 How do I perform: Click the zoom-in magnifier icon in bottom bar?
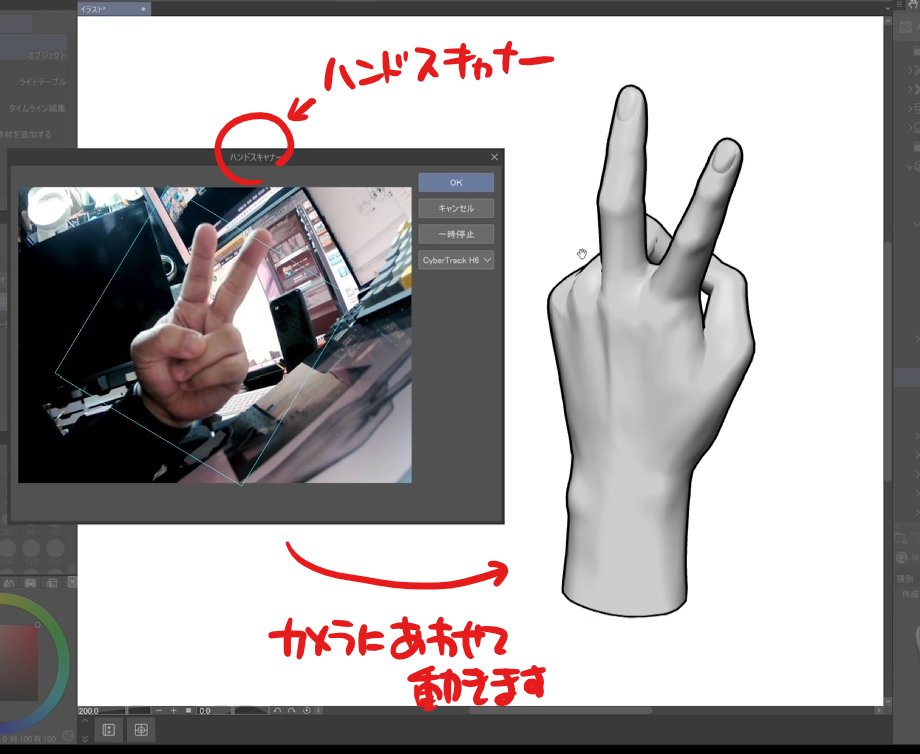(172, 708)
